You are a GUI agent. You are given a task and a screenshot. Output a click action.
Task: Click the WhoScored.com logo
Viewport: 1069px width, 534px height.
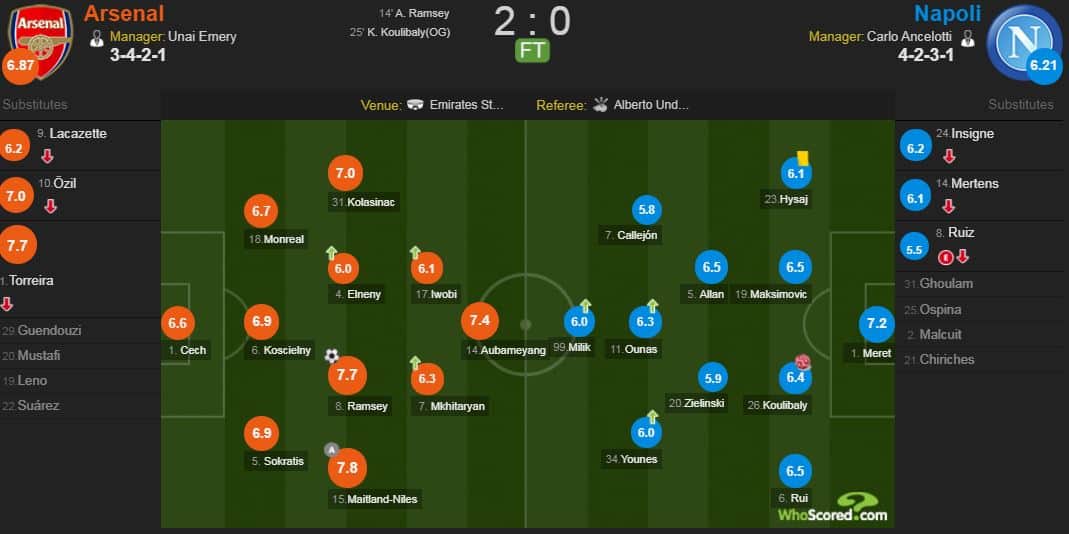[x=833, y=508]
